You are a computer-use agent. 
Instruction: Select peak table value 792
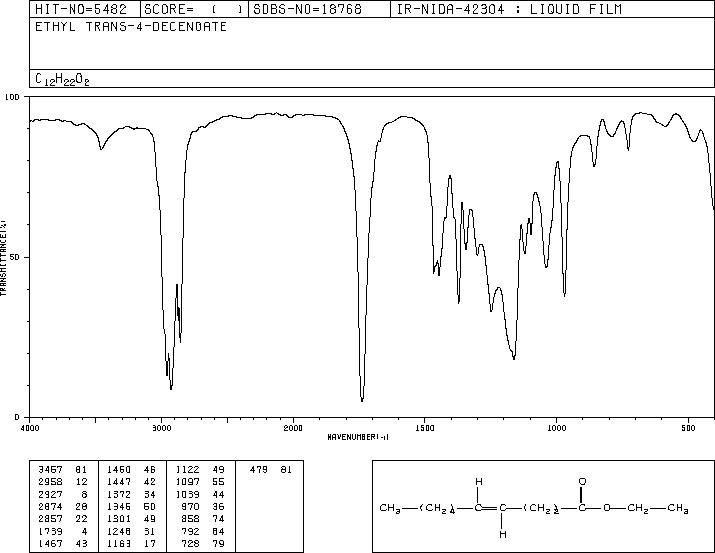[191, 531]
